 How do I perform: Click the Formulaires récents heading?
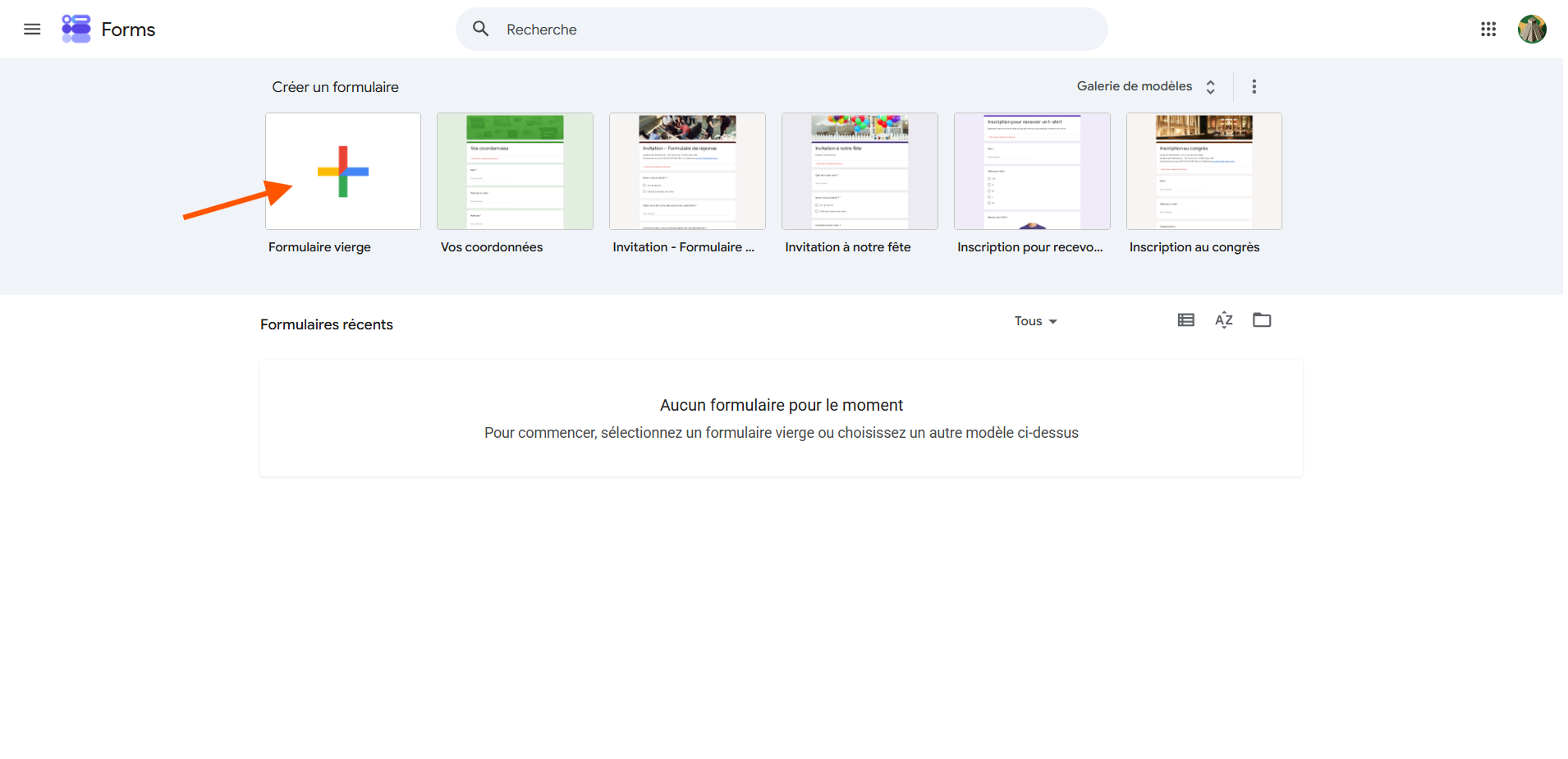click(327, 324)
